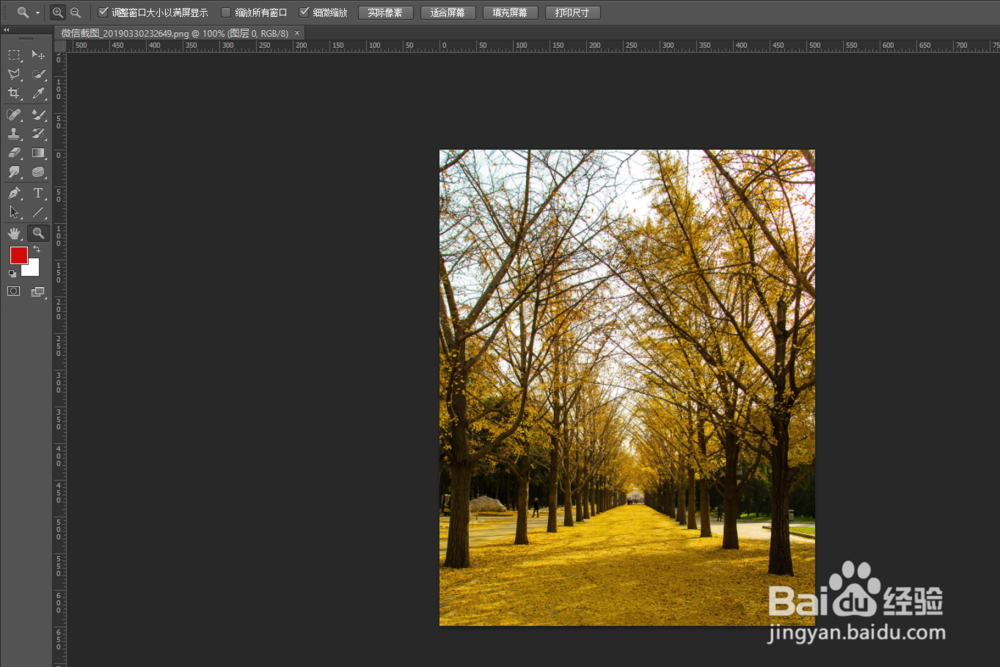
Task: Select the Quick Selection tool
Action: point(38,75)
